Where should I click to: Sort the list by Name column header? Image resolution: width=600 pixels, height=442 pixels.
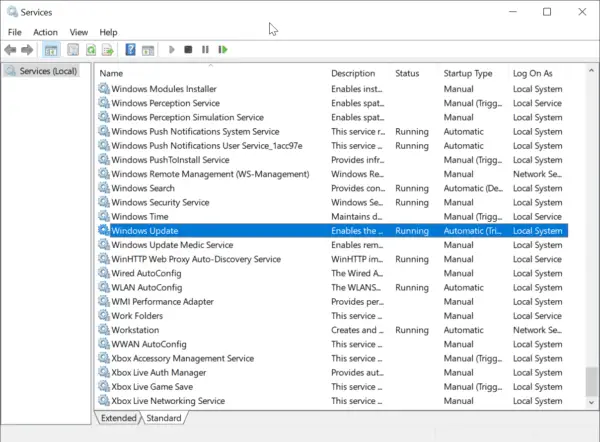(112, 74)
